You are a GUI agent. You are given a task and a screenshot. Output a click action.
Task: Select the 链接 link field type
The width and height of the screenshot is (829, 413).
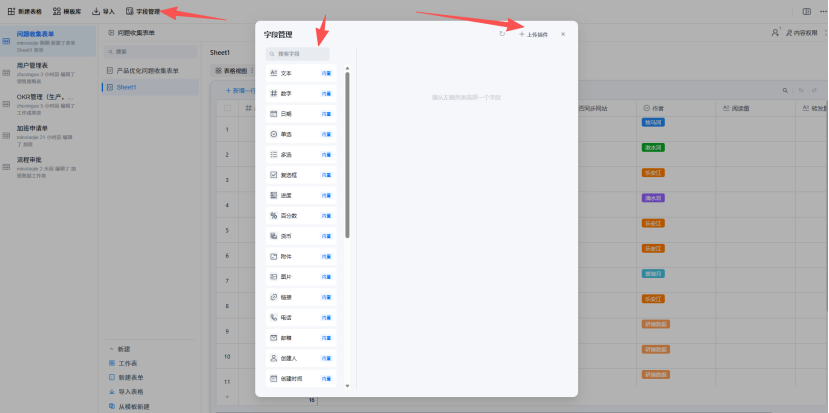pyautogui.click(x=301, y=297)
